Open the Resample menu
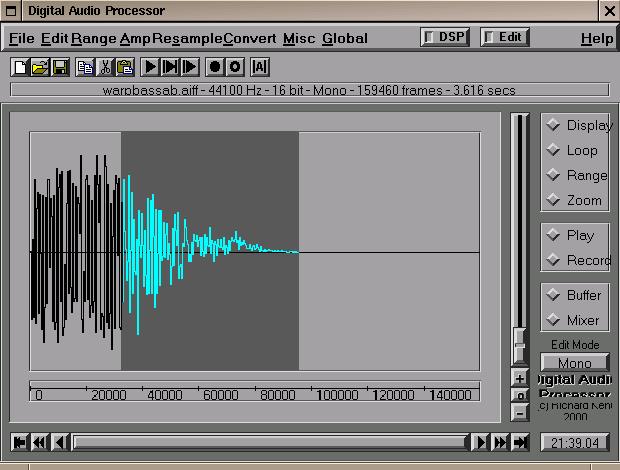 tap(187, 38)
